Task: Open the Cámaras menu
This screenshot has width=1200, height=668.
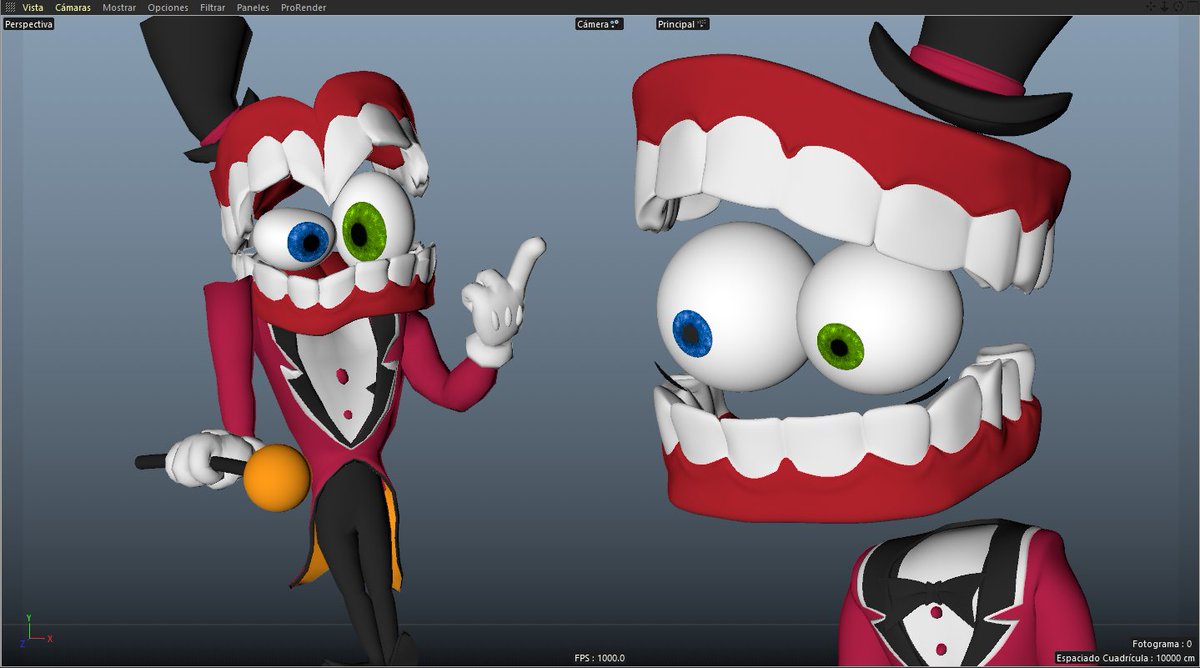Action: tap(73, 7)
